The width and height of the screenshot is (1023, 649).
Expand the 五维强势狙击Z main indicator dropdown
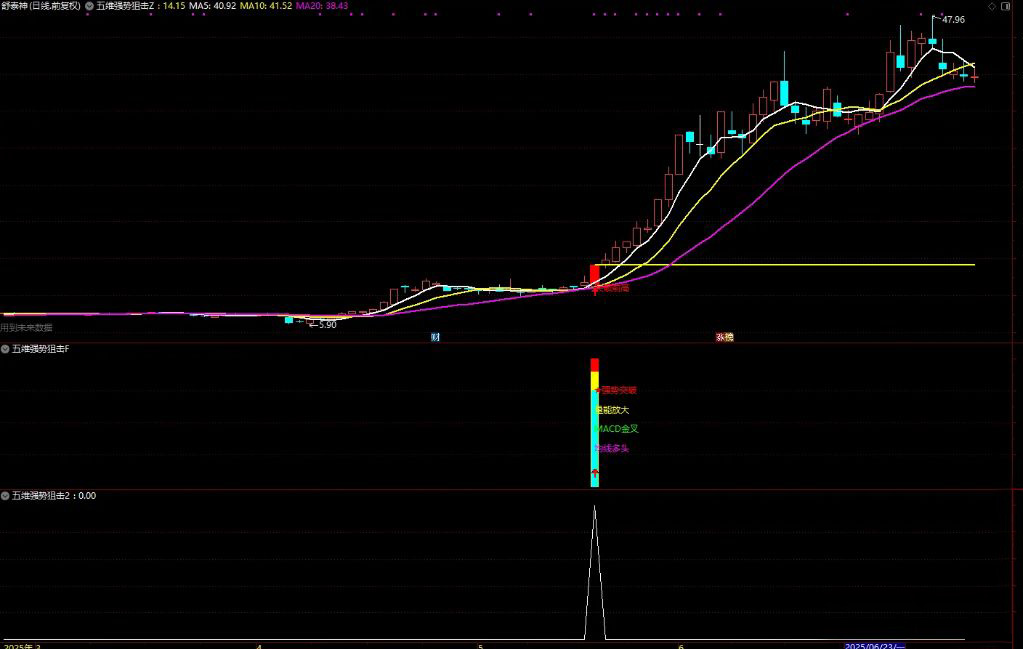[x=90, y=6]
